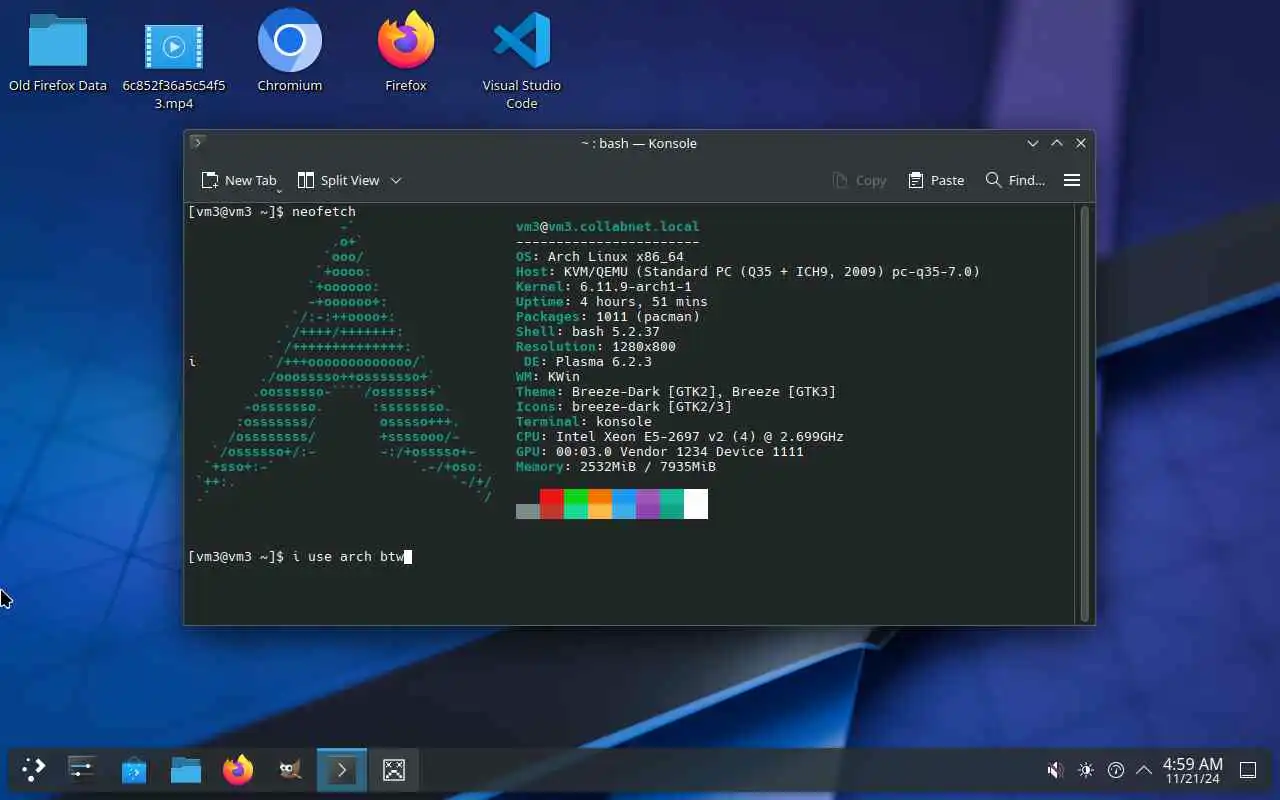Click the 'DE: Plasma 6.2.3' line
Image resolution: width=1280 pixels, height=800 pixels.
[588, 362]
